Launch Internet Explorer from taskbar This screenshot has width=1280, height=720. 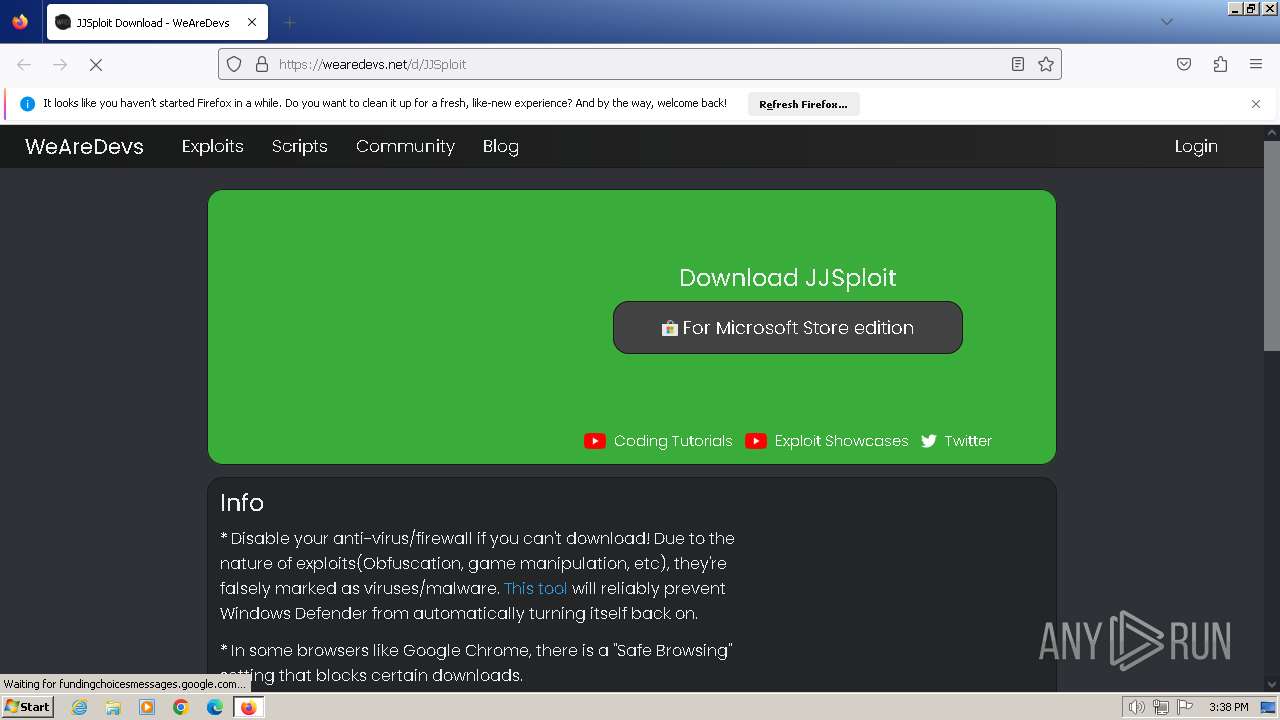[x=79, y=707]
